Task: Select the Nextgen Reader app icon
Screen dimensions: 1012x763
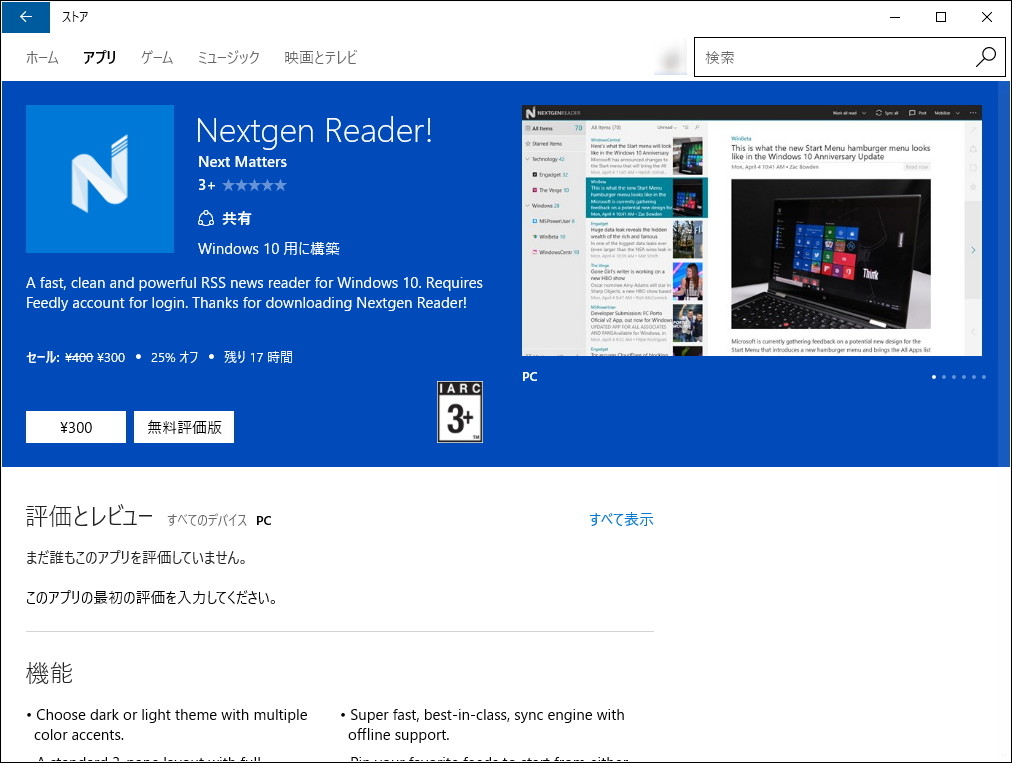Action: point(99,179)
